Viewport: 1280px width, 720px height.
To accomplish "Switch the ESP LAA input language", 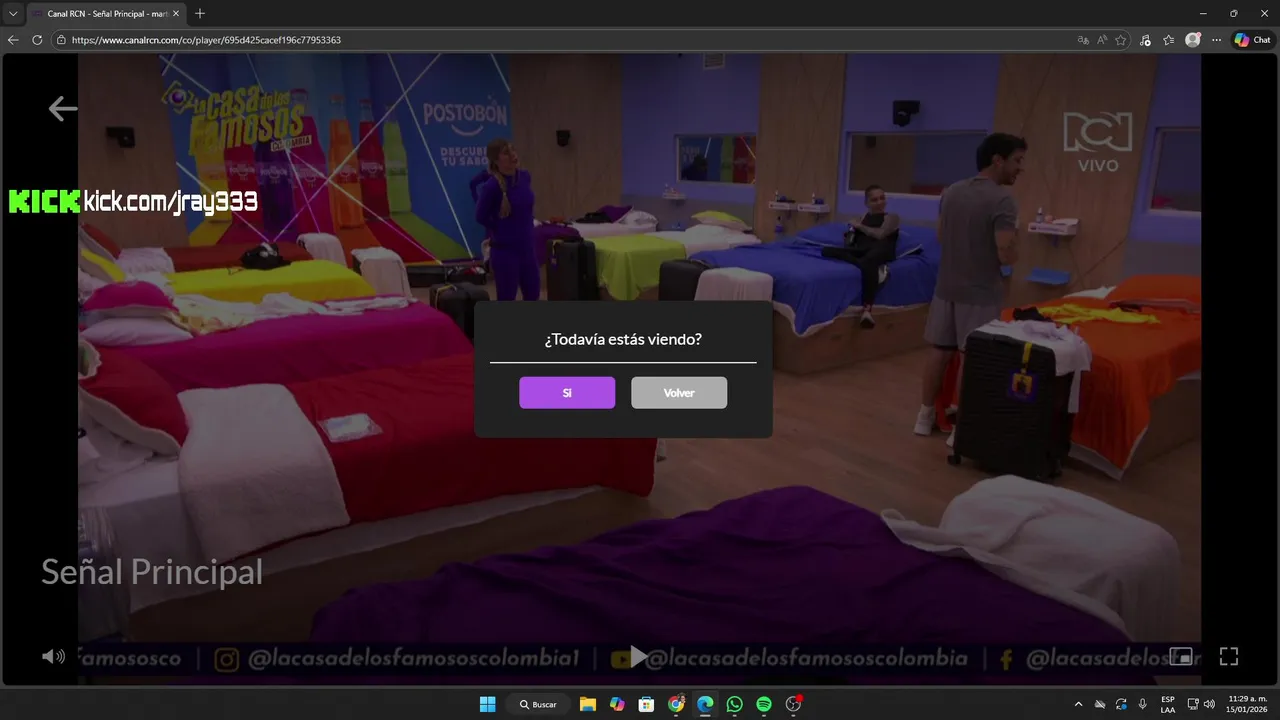I will point(1168,704).
